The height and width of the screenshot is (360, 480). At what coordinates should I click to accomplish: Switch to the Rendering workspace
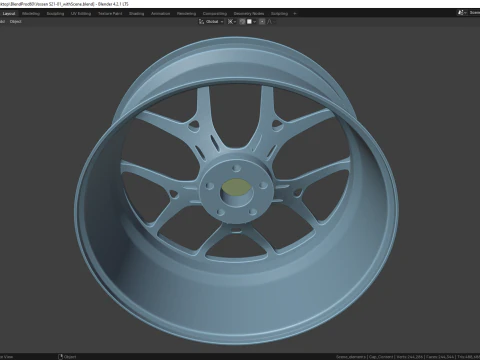pyautogui.click(x=186, y=14)
